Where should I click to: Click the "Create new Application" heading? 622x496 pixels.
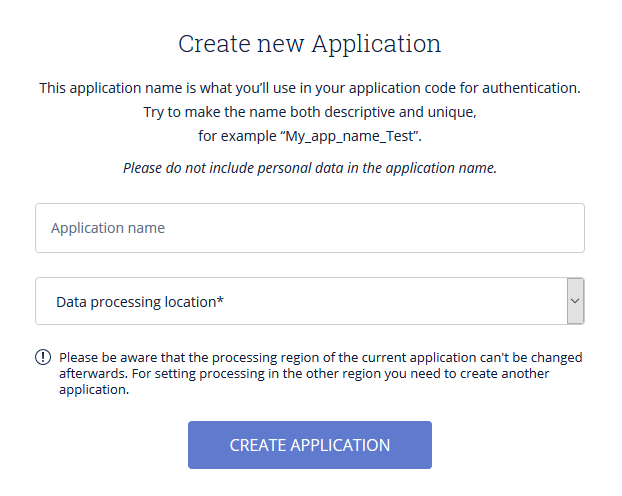[x=309, y=44]
